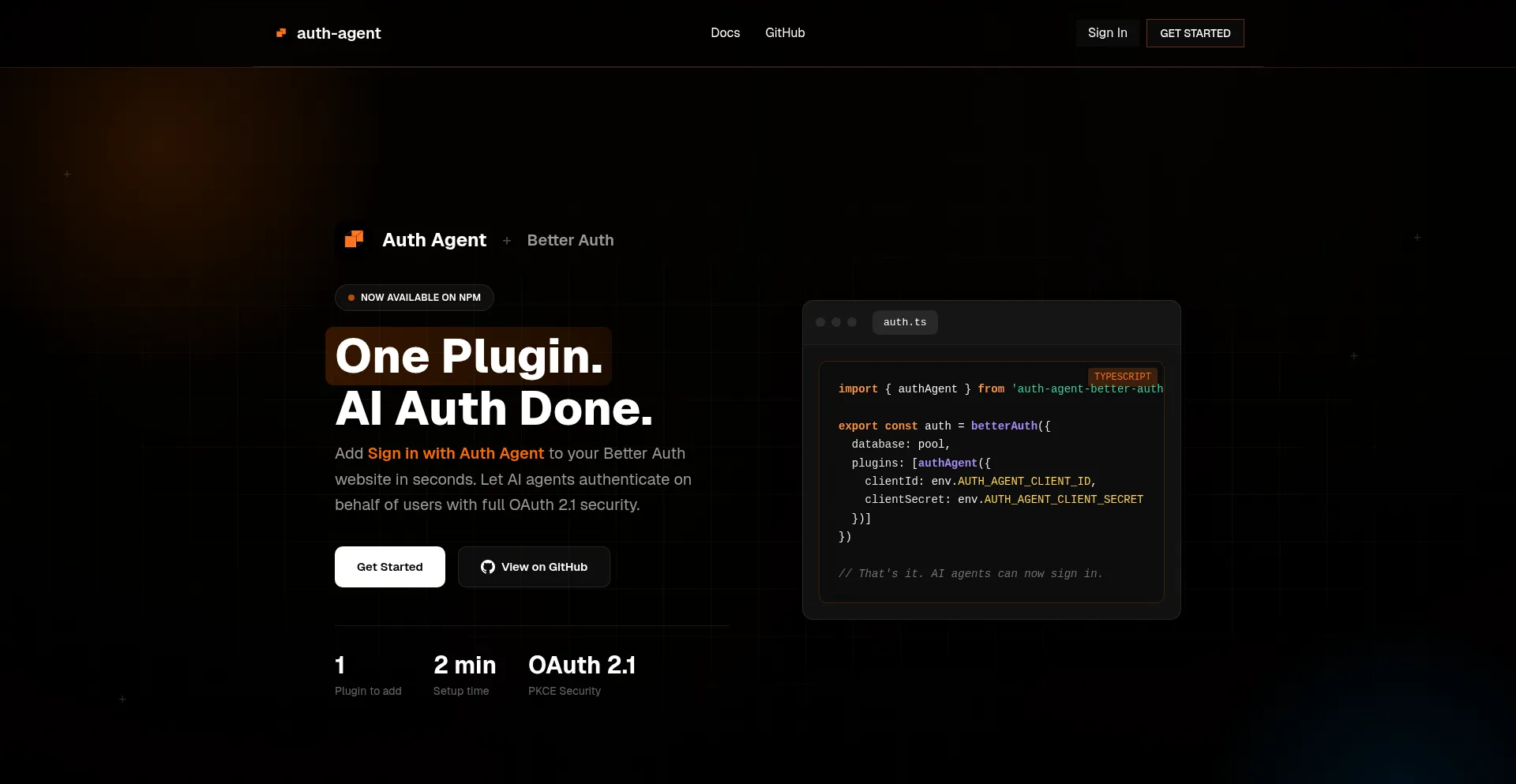Click the auth-agent brand name text
This screenshot has height=784, width=1516.
pyautogui.click(x=339, y=33)
